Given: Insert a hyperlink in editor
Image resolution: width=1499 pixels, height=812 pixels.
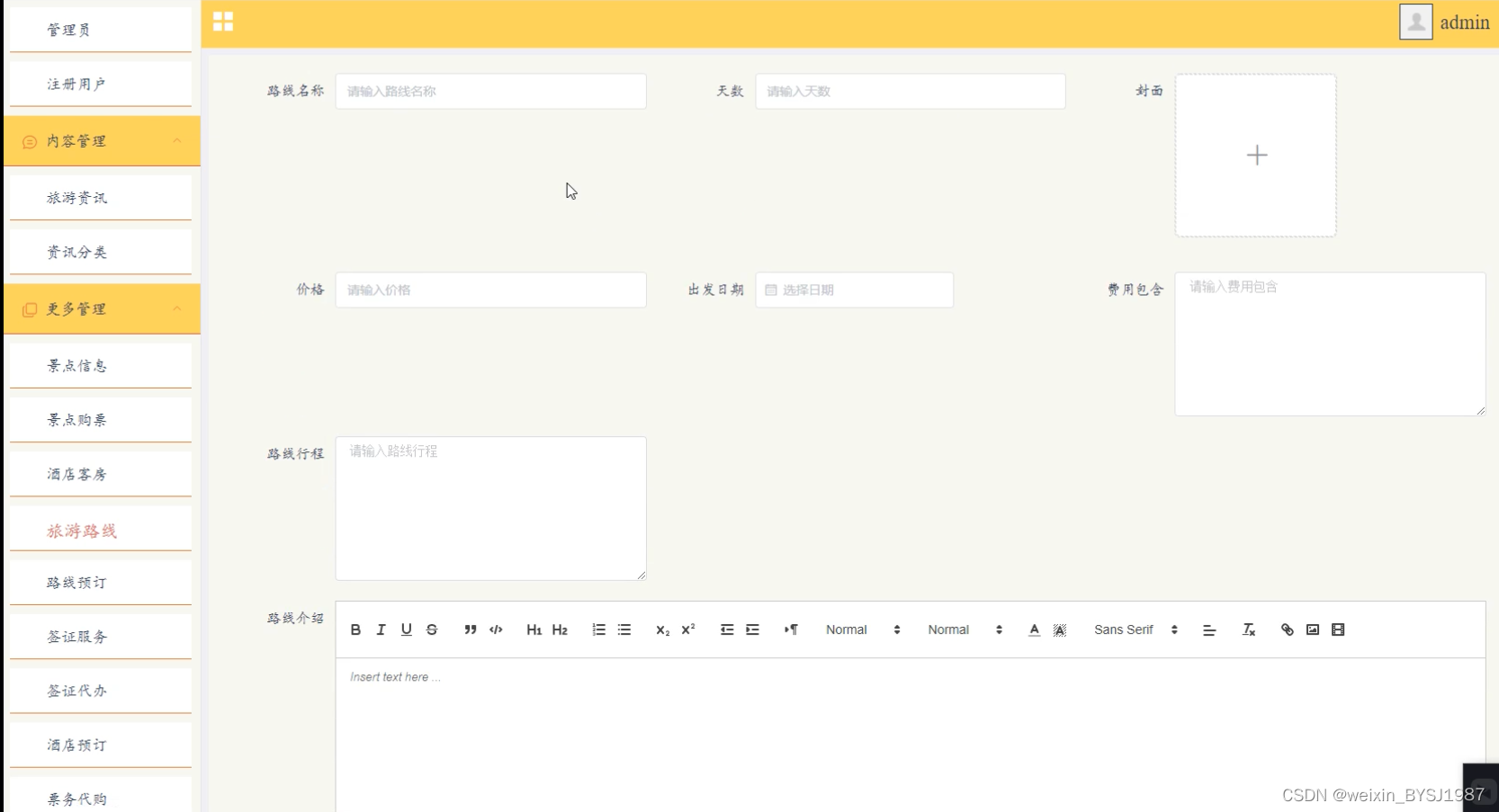Looking at the screenshot, I should (1287, 629).
